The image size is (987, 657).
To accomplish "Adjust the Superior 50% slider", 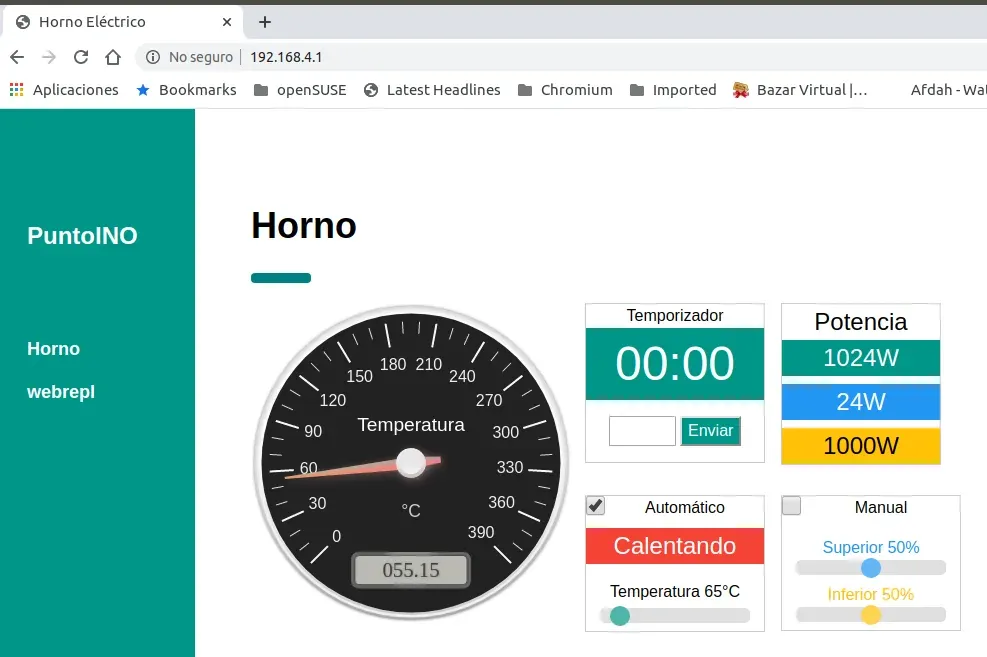I will tap(871, 568).
